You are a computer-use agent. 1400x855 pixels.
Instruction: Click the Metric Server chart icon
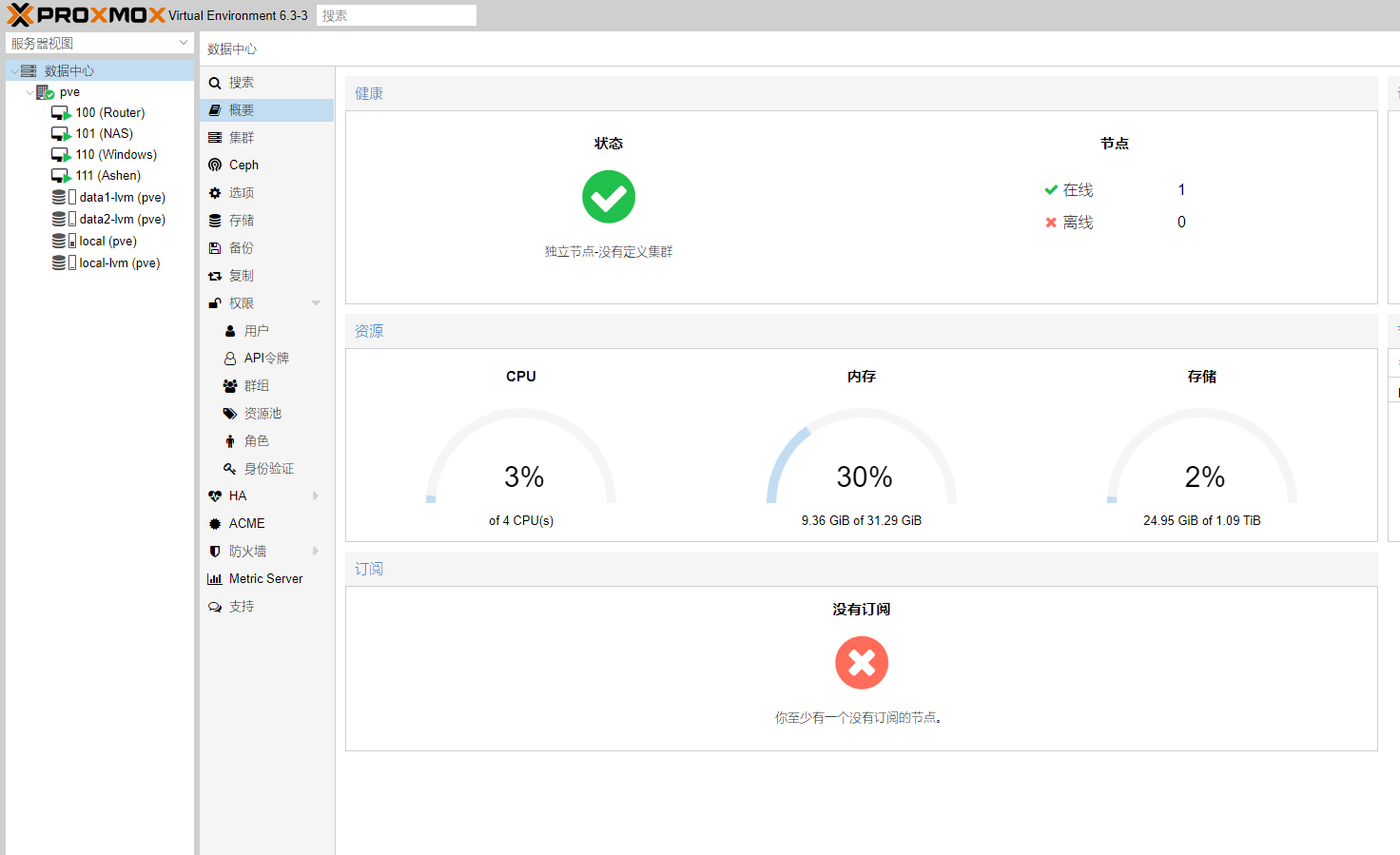click(215, 579)
